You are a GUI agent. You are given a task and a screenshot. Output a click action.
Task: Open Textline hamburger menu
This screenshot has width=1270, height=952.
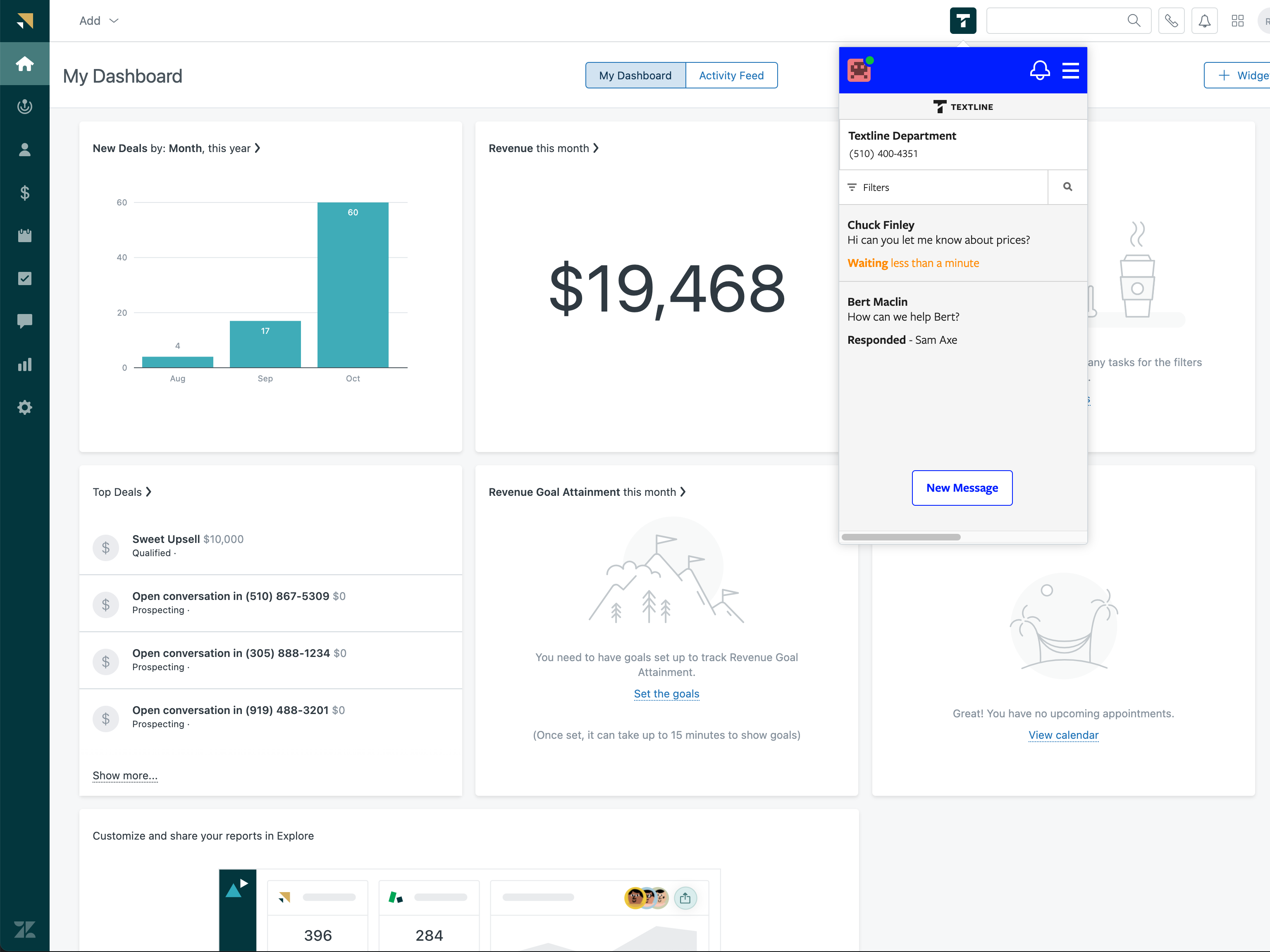pos(1070,71)
